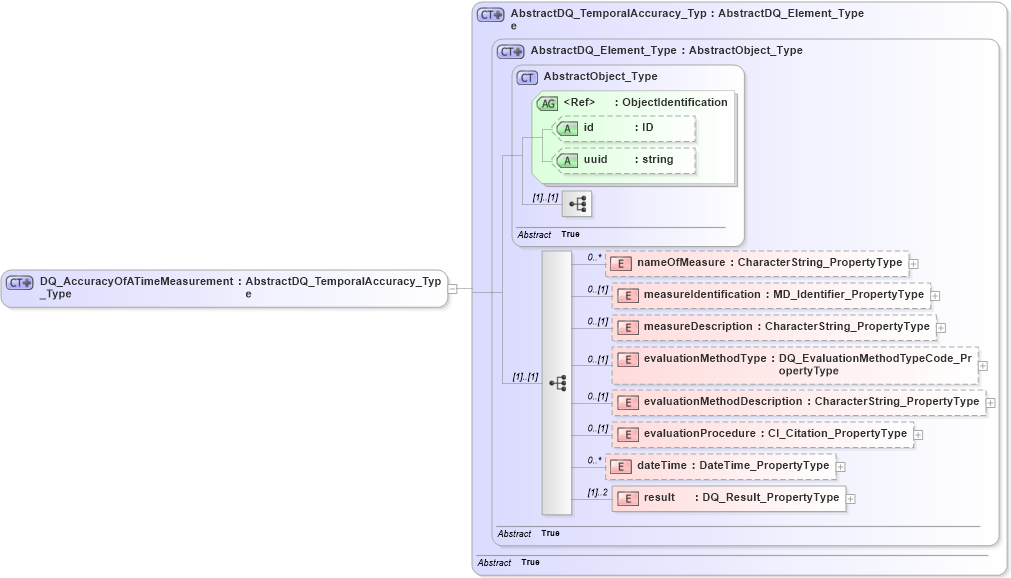Click the E icon of result element
The width and height of the screenshot is (1011, 578).
click(627, 498)
